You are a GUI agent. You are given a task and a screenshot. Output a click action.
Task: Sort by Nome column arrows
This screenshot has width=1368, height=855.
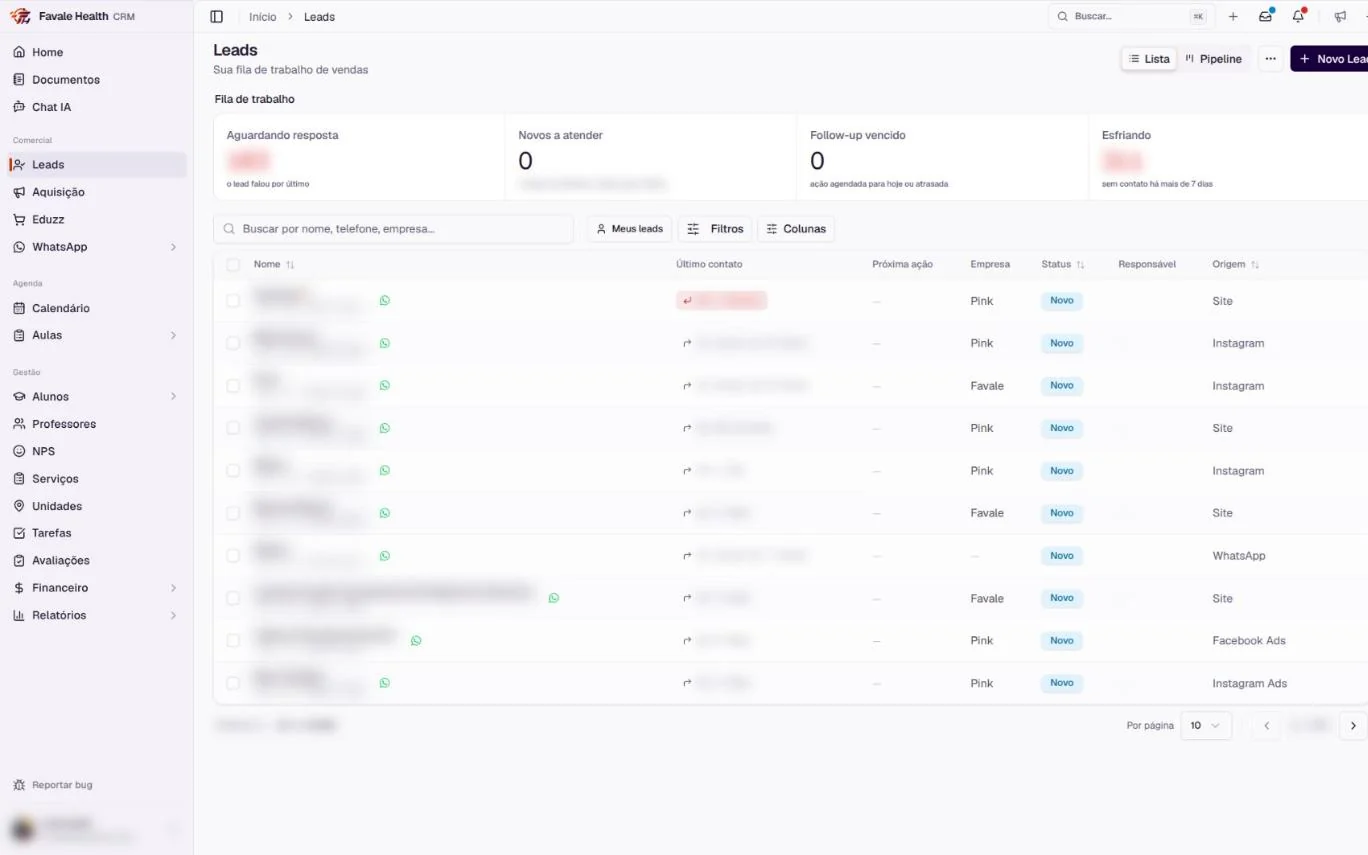(x=290, y=265)
